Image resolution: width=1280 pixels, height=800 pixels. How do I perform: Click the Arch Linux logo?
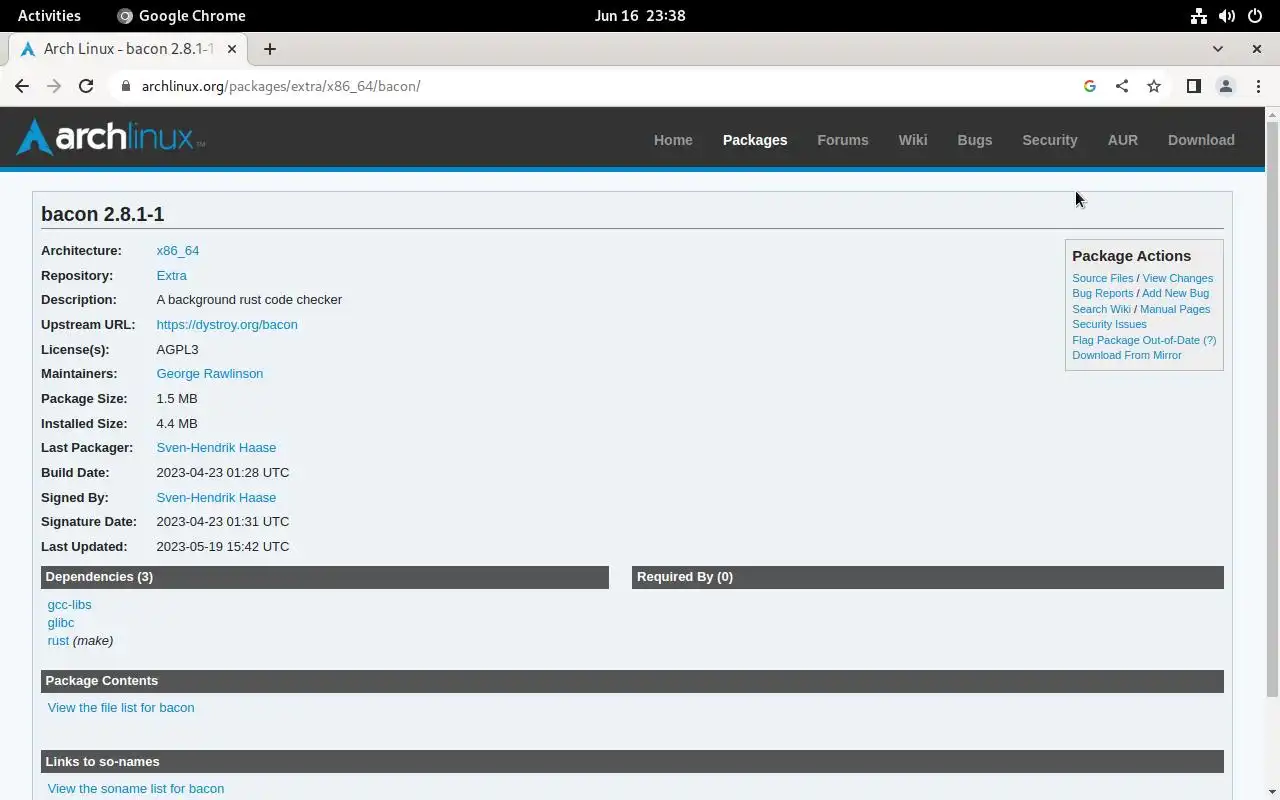[x=111, y=138]
